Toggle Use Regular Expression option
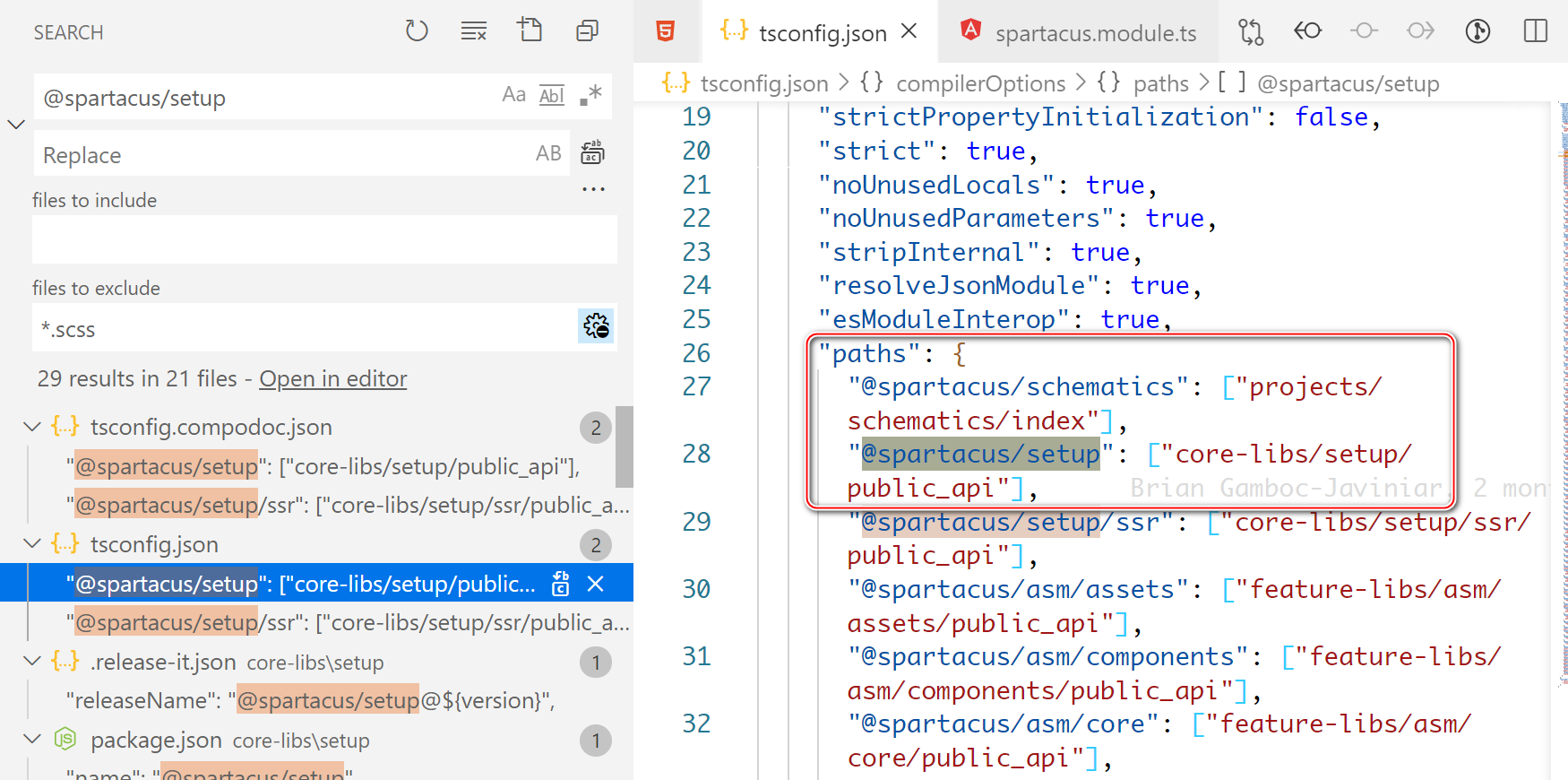1568x780 pixels. tap(590, 95)
